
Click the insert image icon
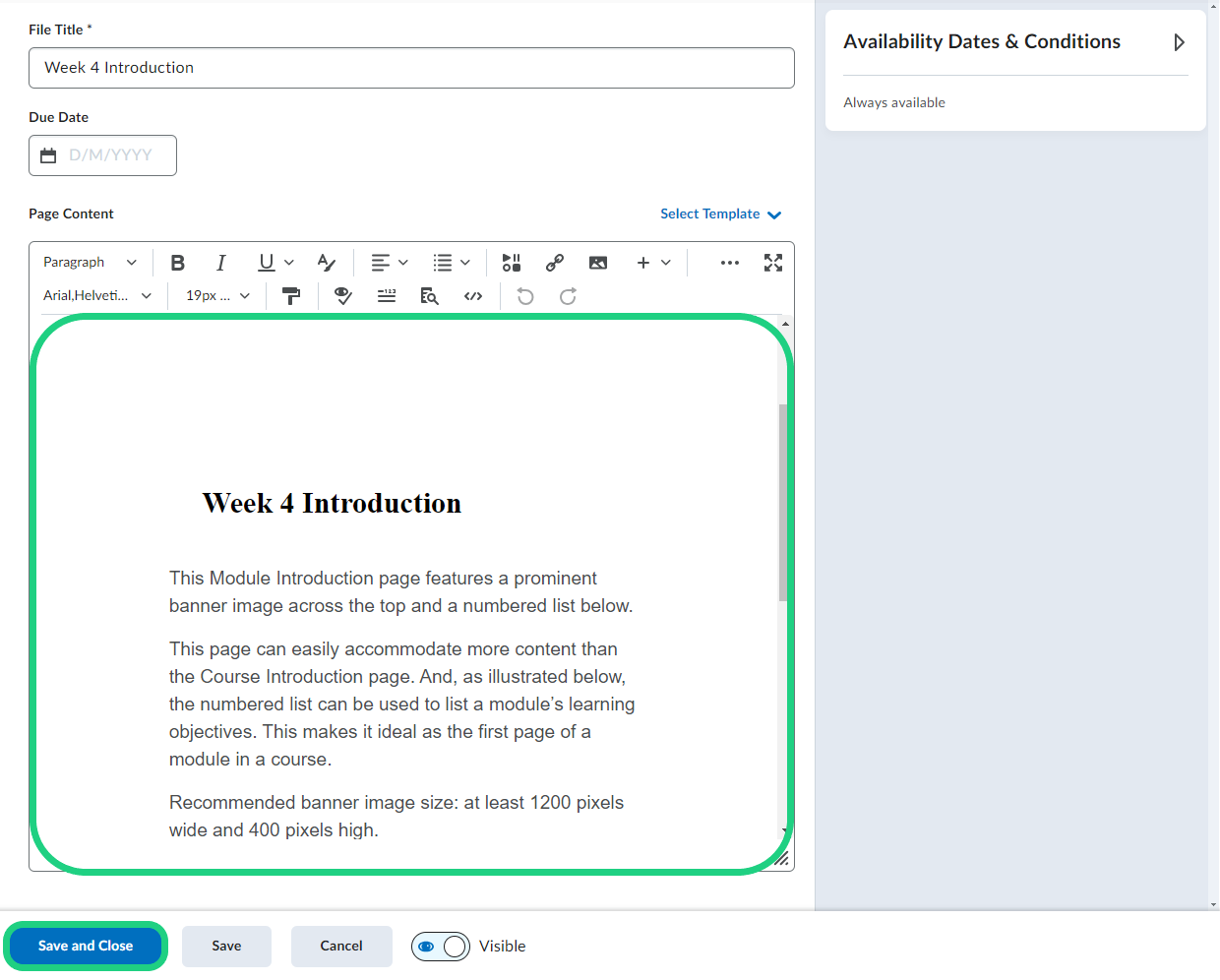pyautogui.click(x=598, y=263)
